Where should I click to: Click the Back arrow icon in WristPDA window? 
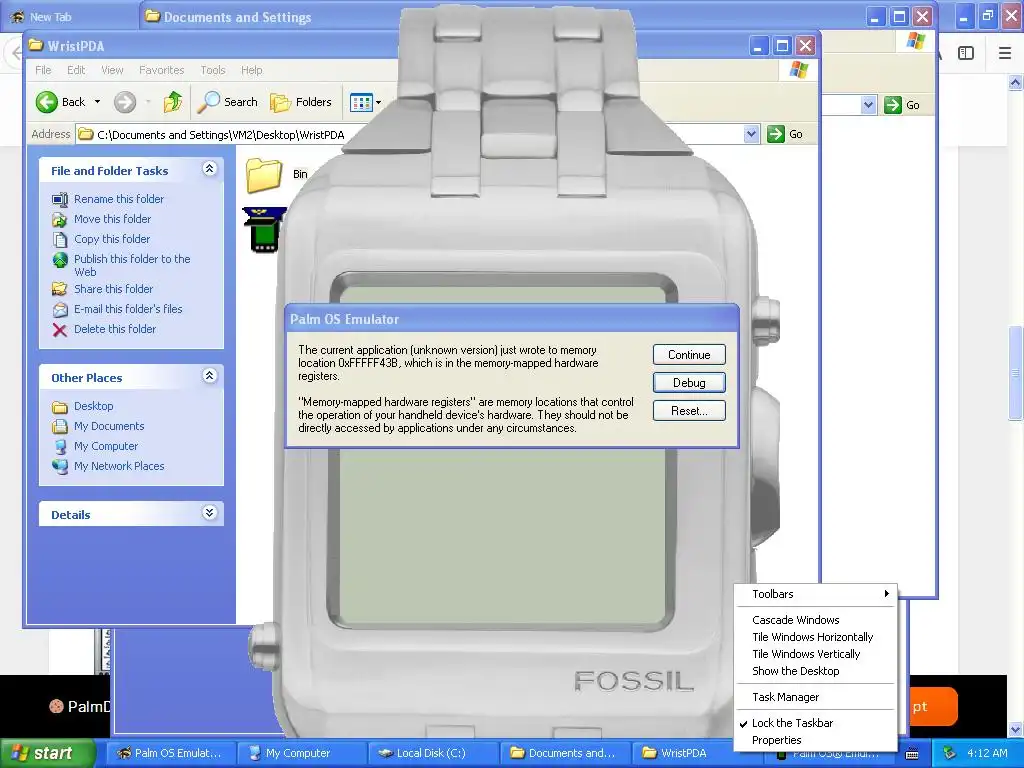coord(46,102)
